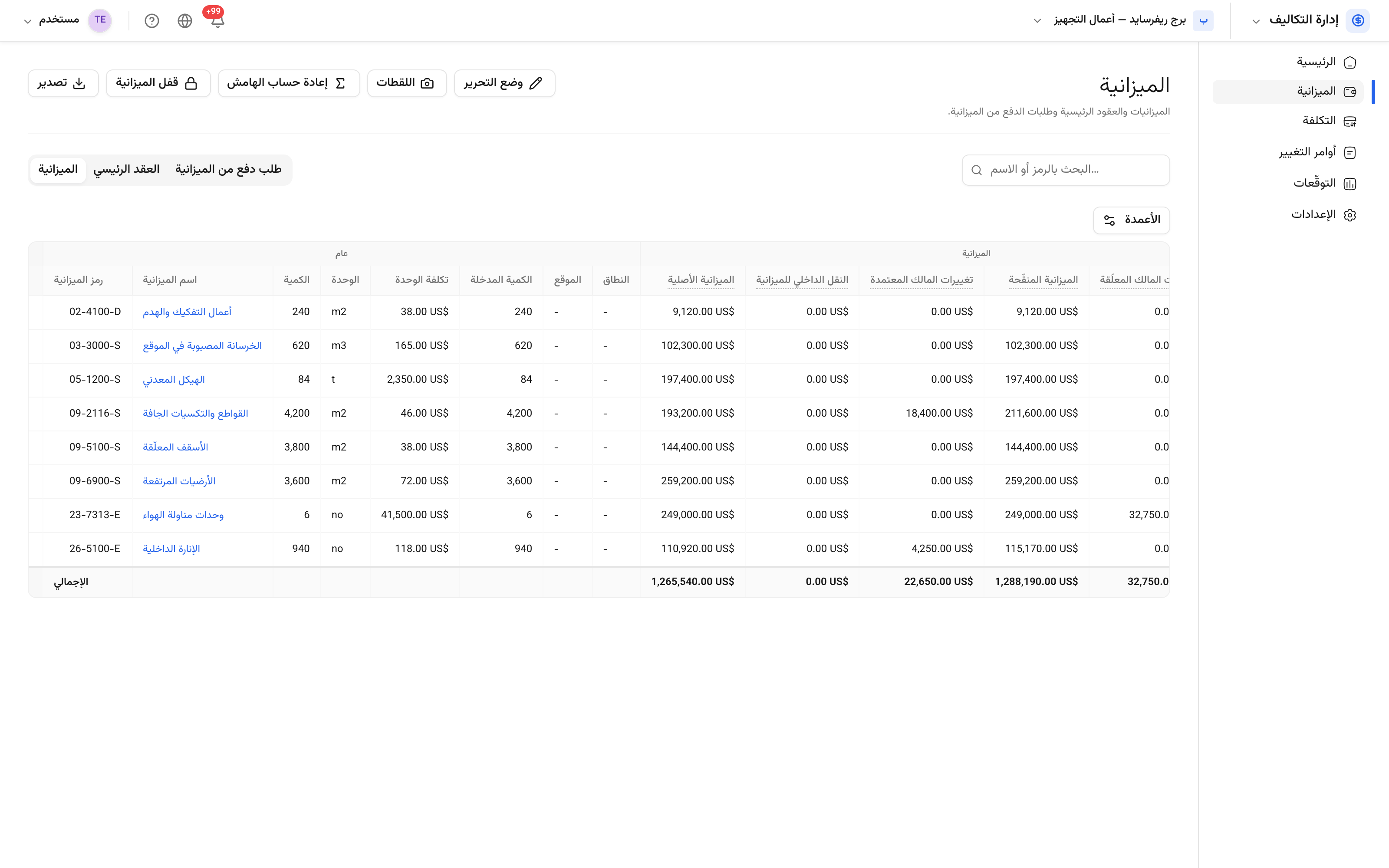Click the وضع التحرير edit mode button

[504, 83]
